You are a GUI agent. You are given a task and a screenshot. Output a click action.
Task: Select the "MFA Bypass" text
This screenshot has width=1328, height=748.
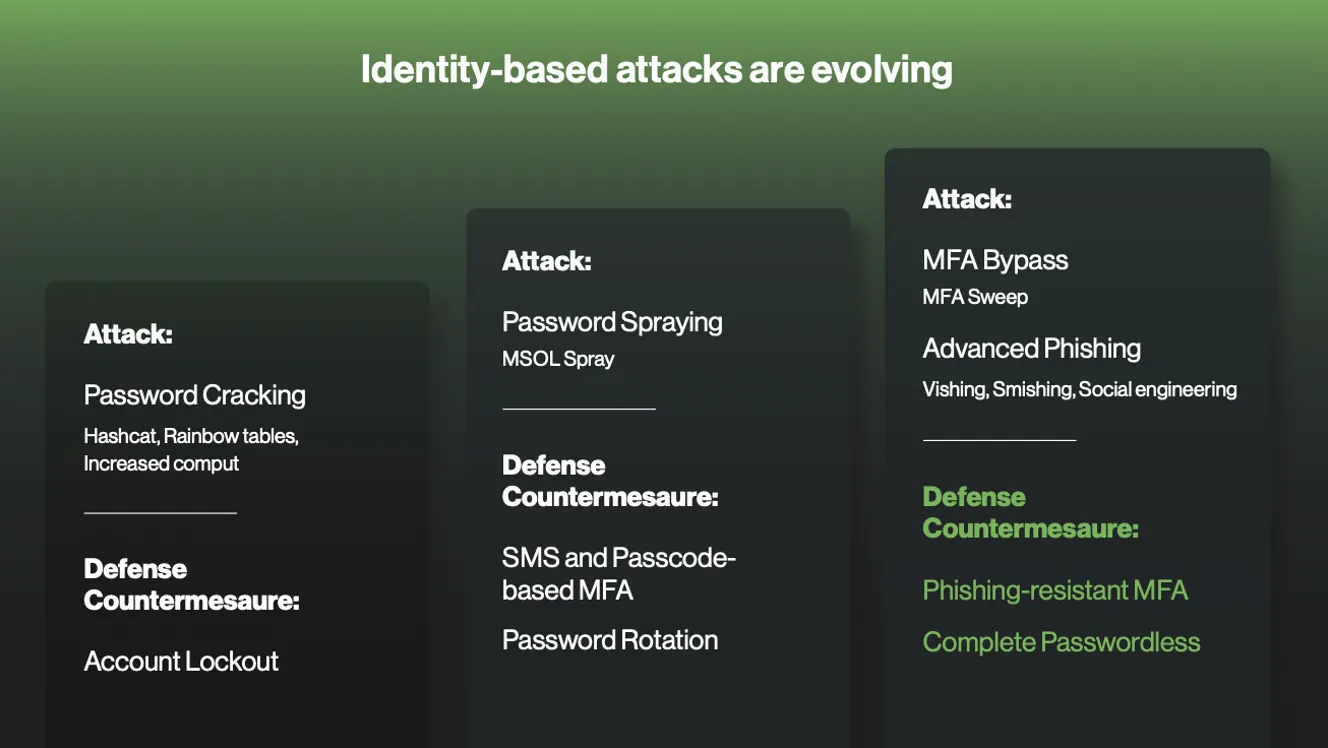coord(995,260)
